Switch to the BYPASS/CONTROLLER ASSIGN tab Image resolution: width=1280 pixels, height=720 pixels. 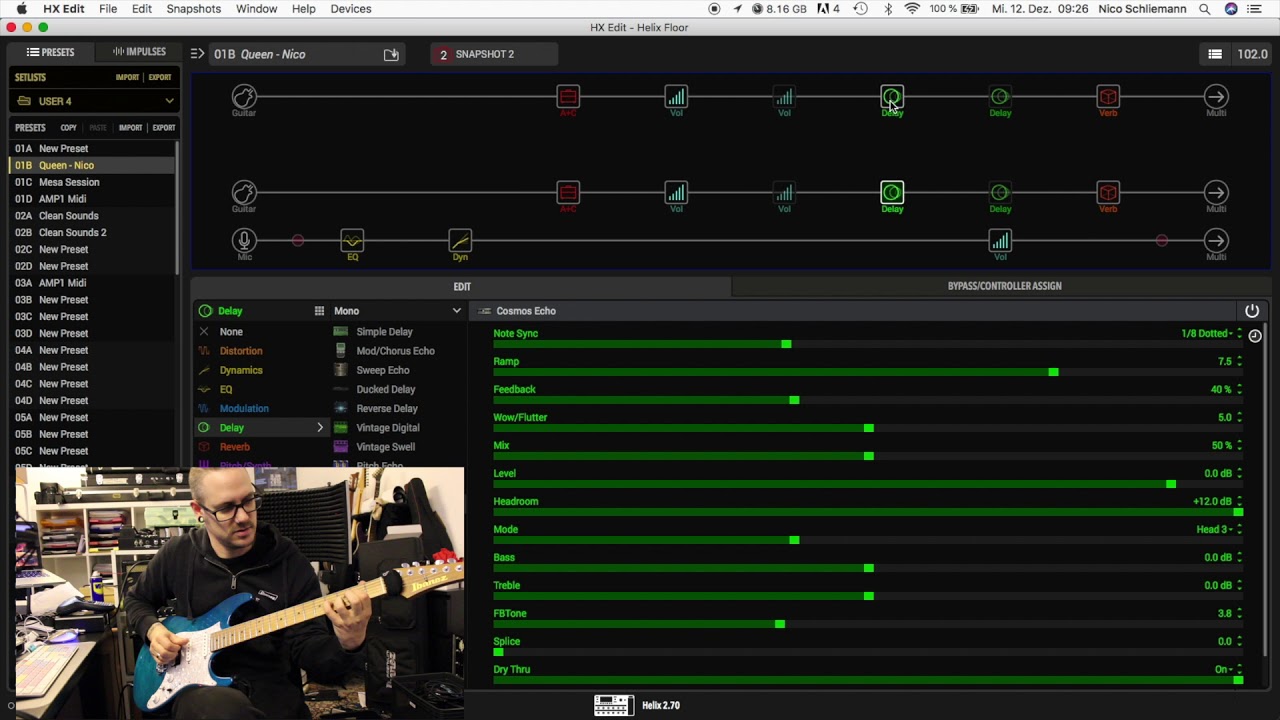click(1004, 286)
